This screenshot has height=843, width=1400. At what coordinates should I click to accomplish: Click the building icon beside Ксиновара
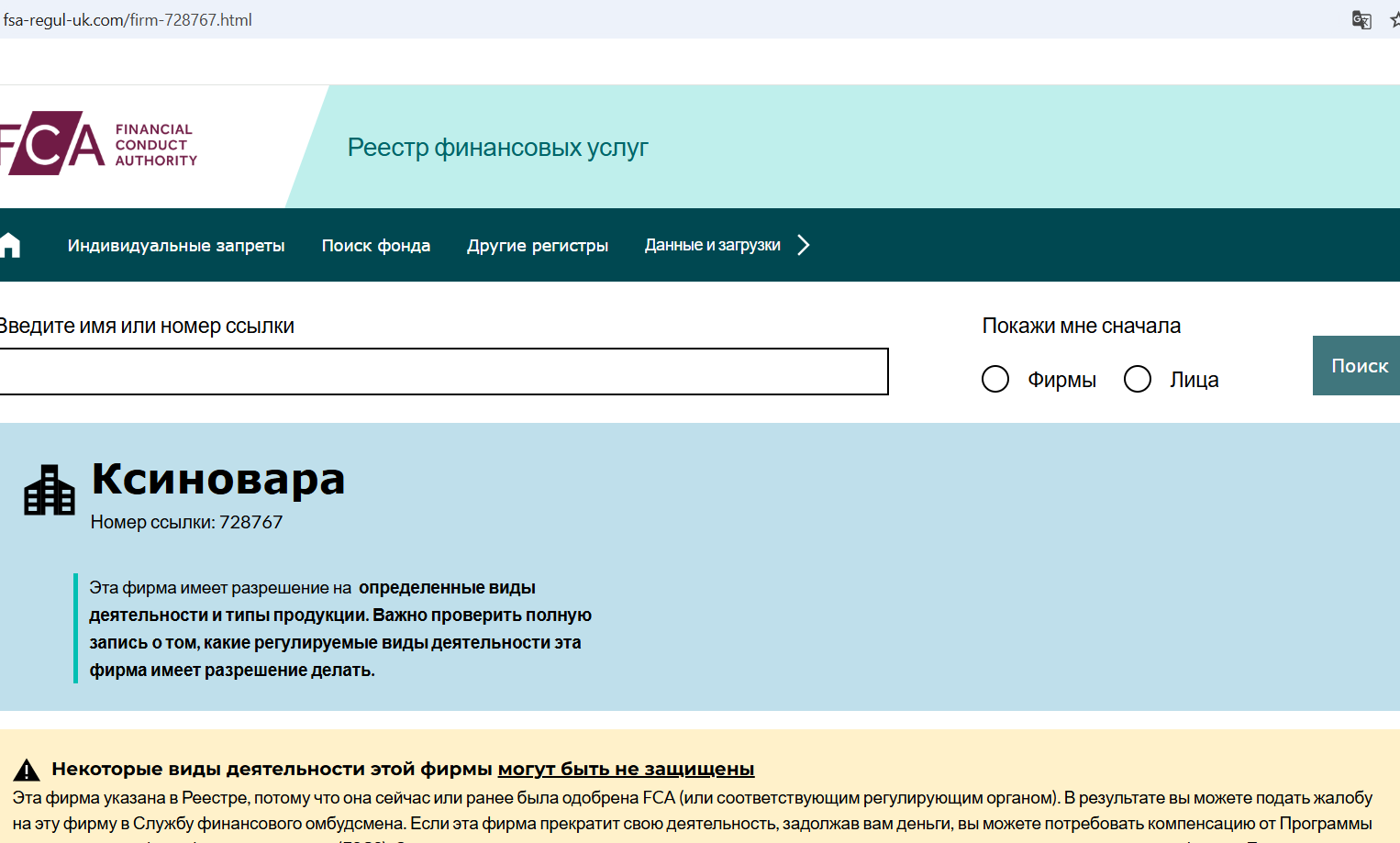pyautogui.click(x=50, y=490)
